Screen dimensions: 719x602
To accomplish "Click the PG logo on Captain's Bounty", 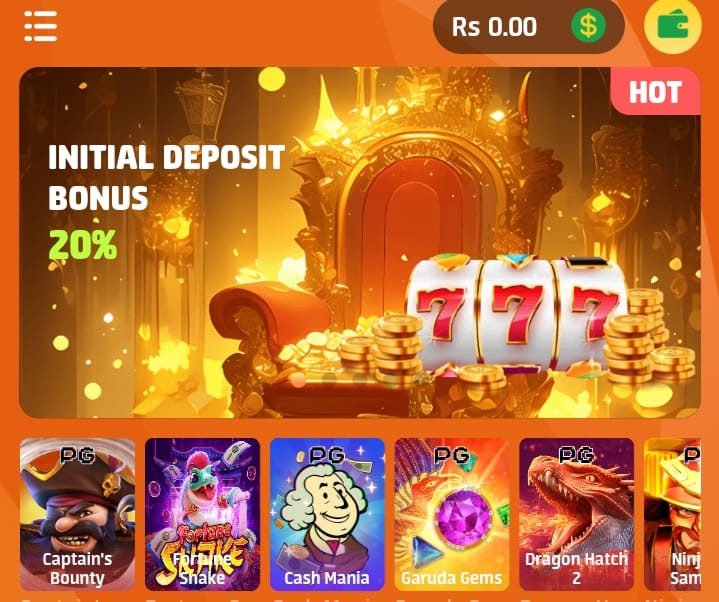I will click(77, 455).
